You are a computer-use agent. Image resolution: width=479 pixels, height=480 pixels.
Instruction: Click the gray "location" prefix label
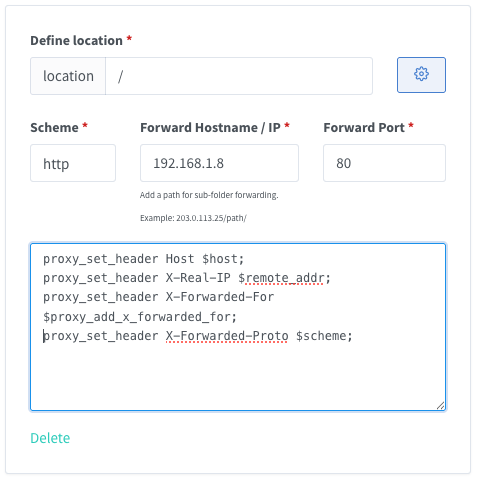click(68, 76)
